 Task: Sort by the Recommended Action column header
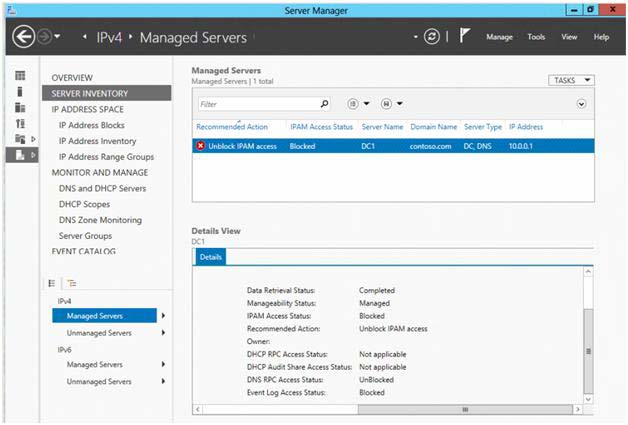click(x=232, y=127)
